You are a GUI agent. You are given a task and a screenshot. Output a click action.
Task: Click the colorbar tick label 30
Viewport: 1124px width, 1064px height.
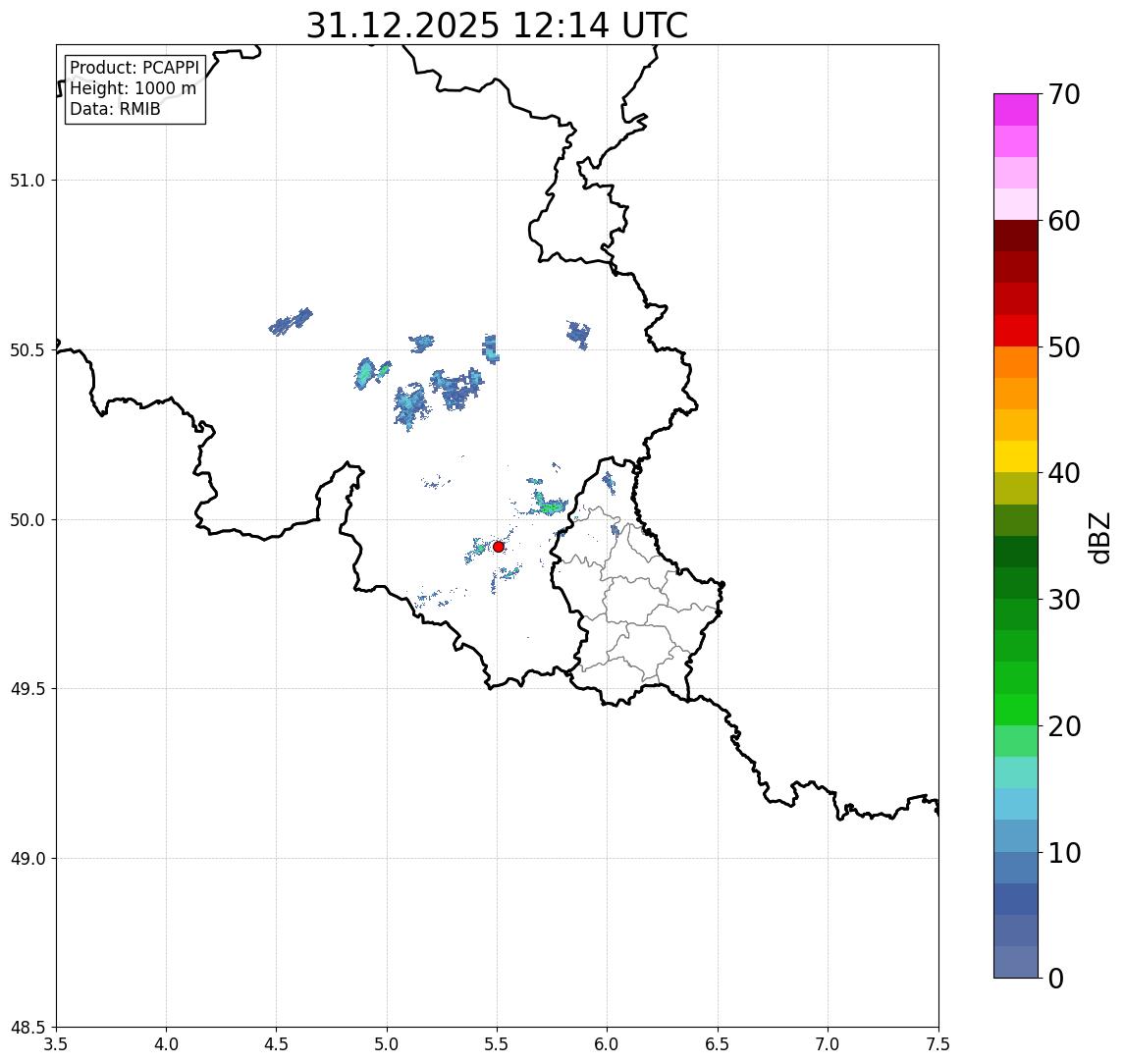coord(1064,600)
